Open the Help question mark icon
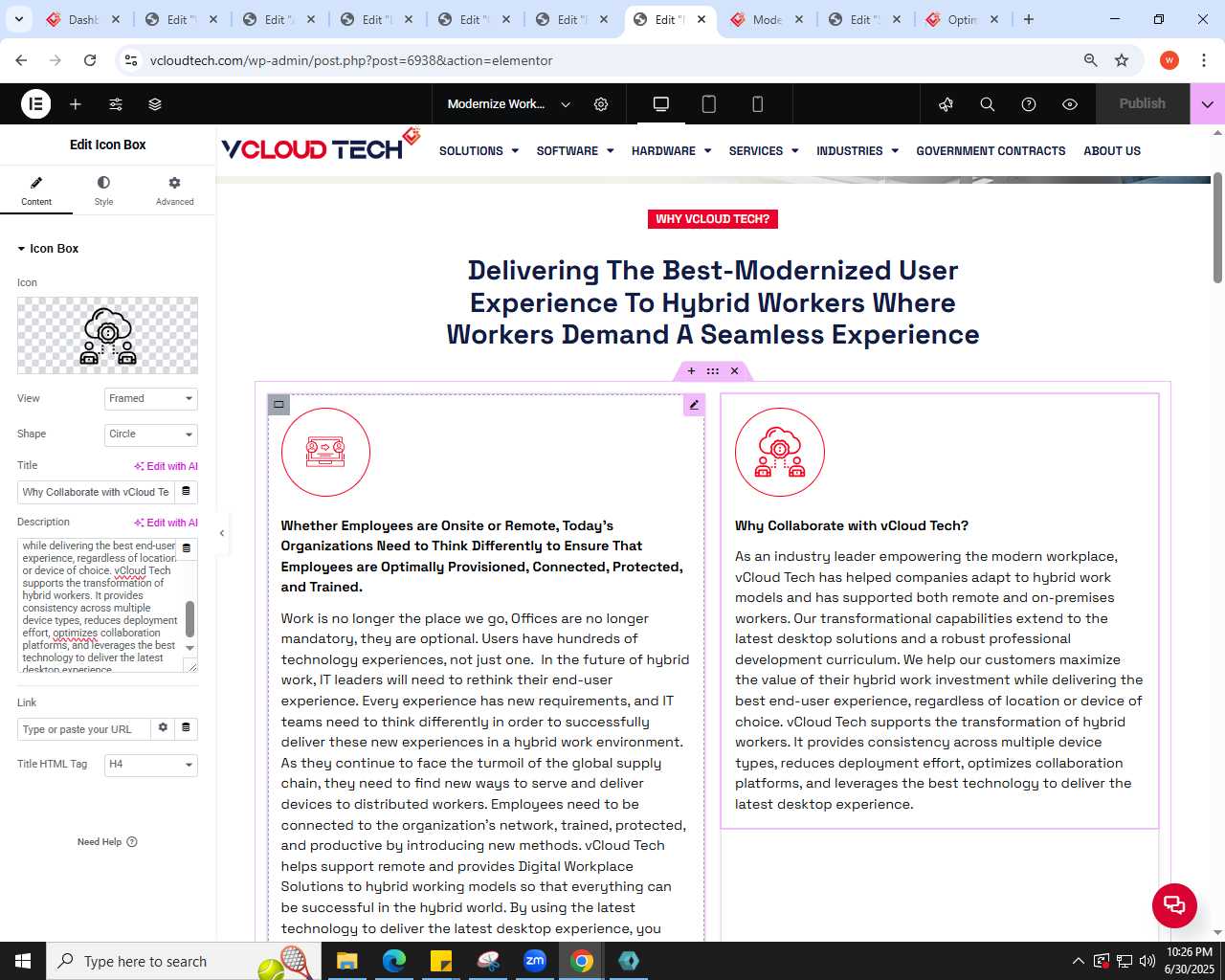This screenshot has height=980, width=1225. [1029, 104]
